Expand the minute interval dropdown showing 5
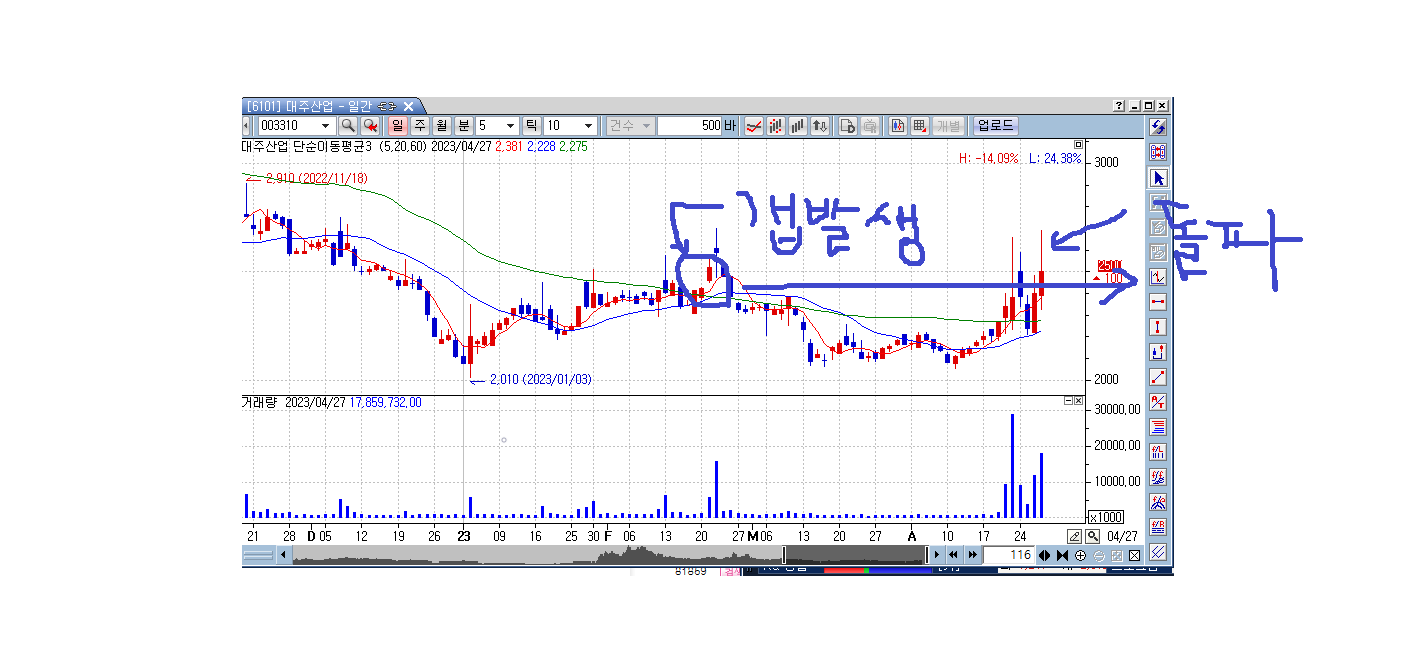This screenshot has height=672, width=1416. 510,126
